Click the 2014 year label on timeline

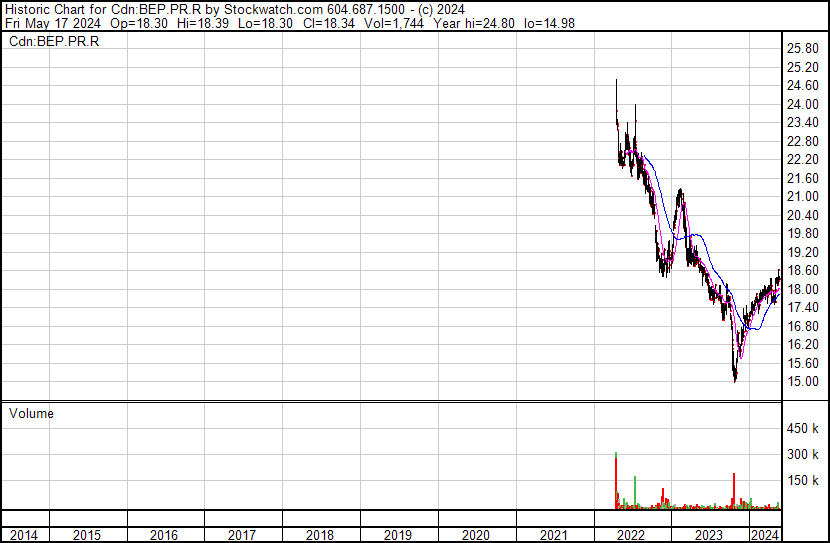tap(24, 535)
